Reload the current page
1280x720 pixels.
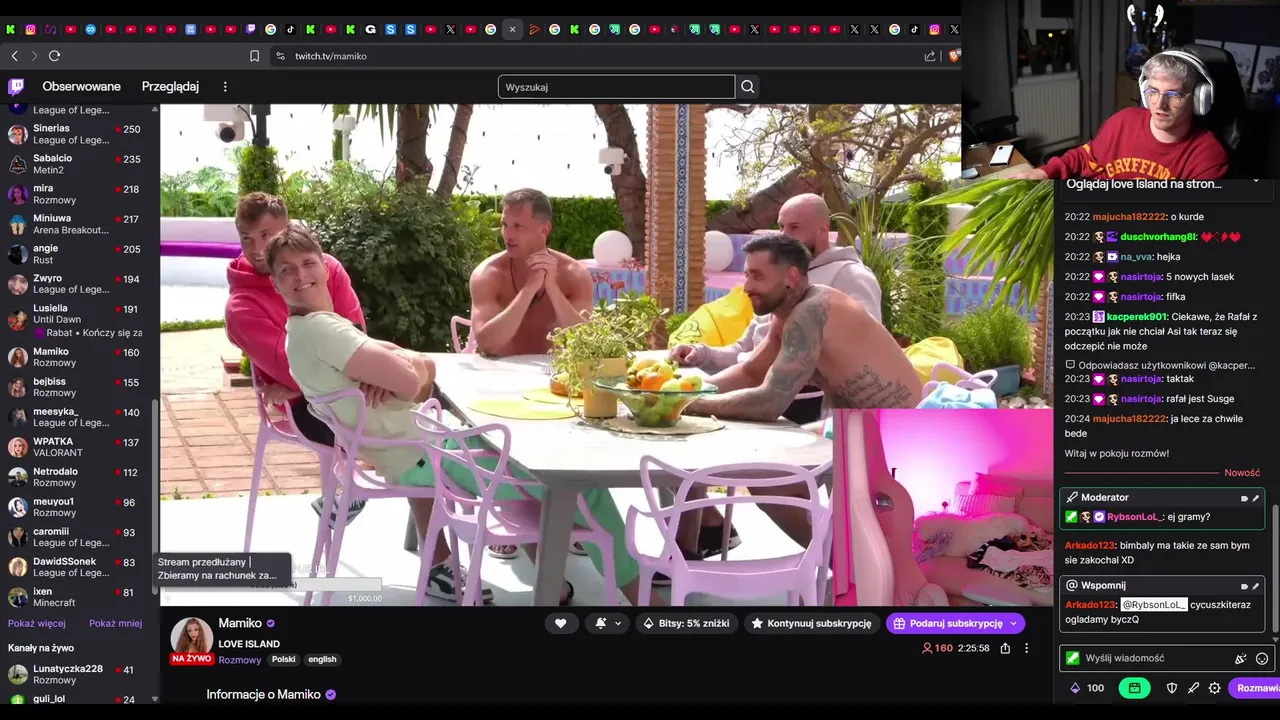click(54, 56)
